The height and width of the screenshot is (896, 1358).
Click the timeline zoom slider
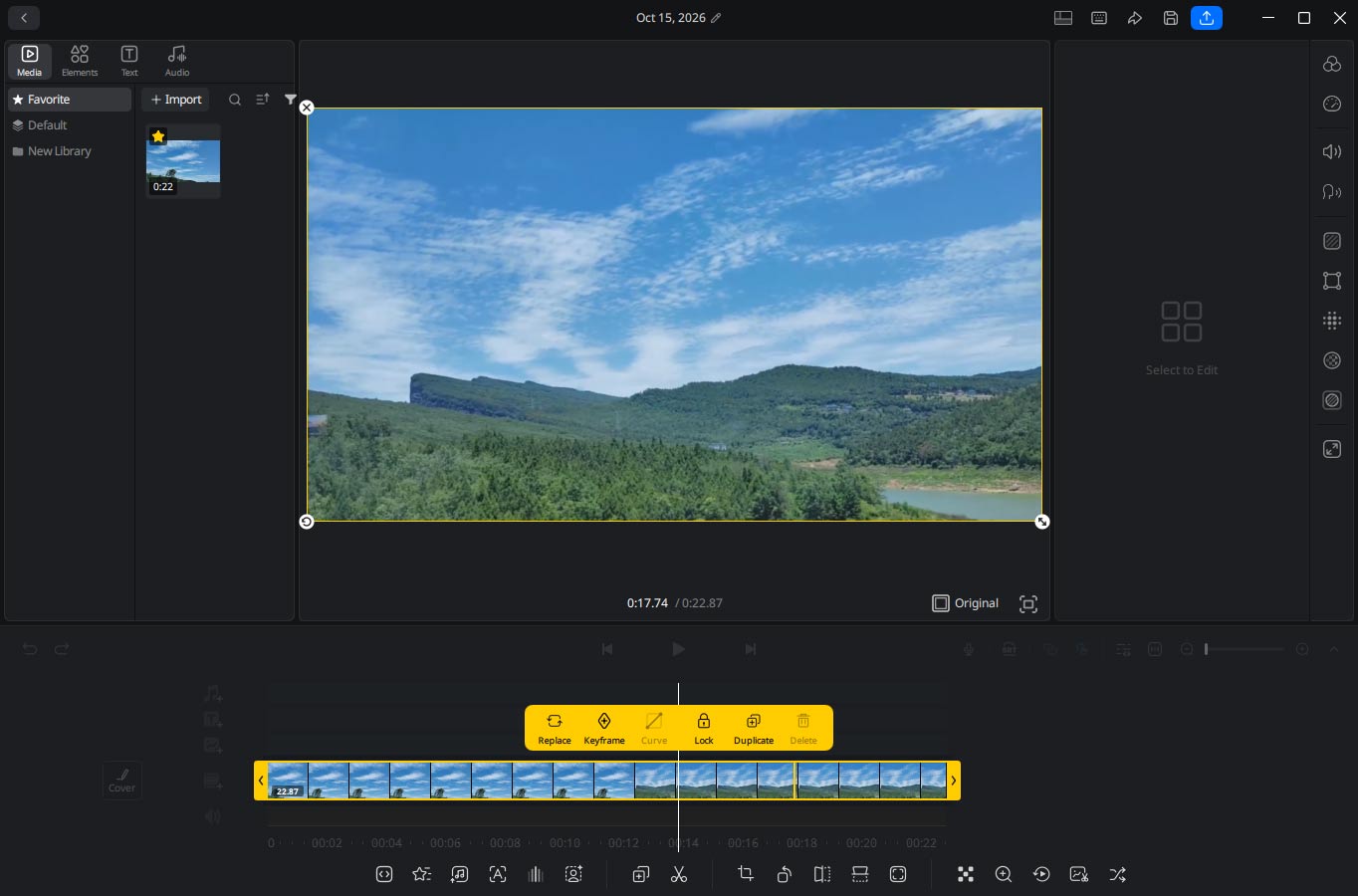[x=1245, y=649]
